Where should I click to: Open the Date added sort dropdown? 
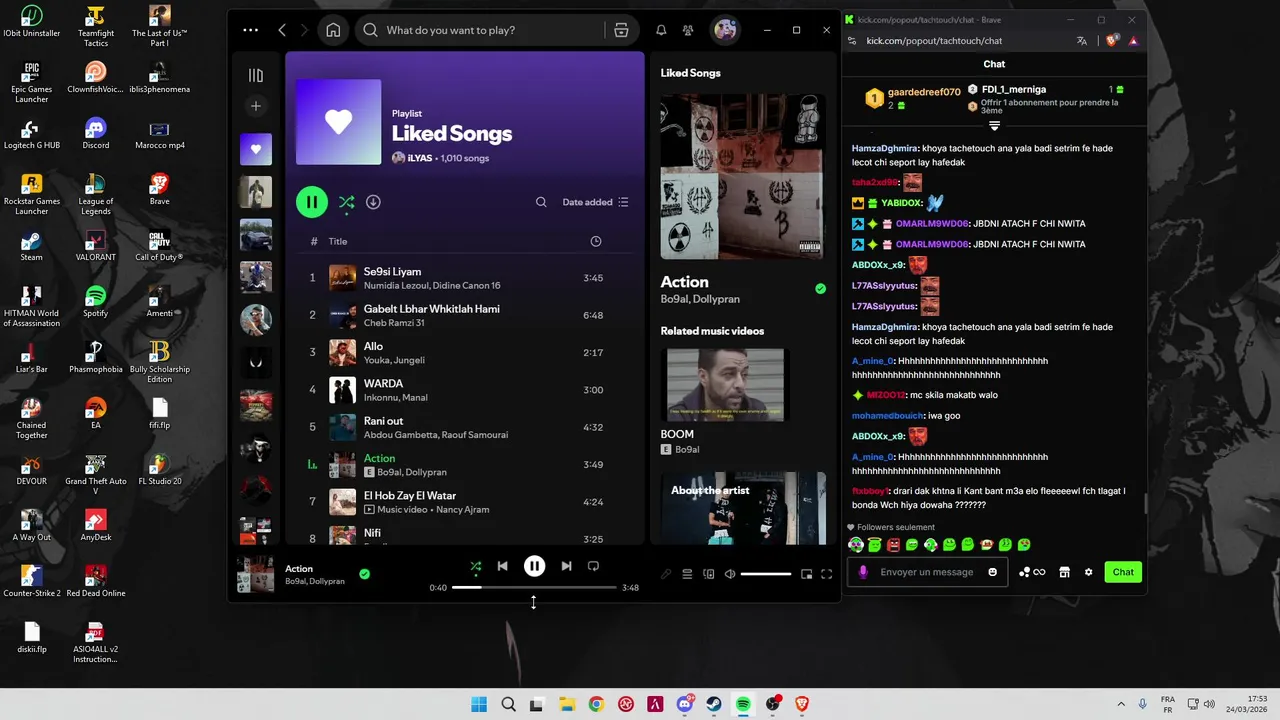tap(596, 202)
